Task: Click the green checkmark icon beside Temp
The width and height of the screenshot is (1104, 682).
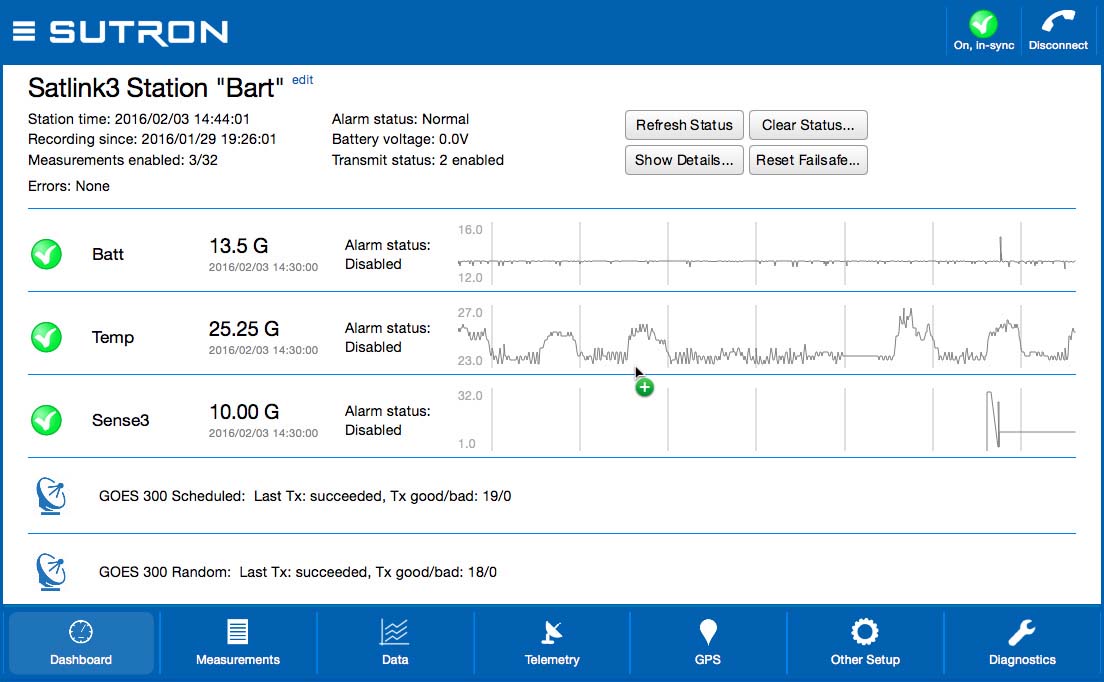Action: (x=46, y=337)
